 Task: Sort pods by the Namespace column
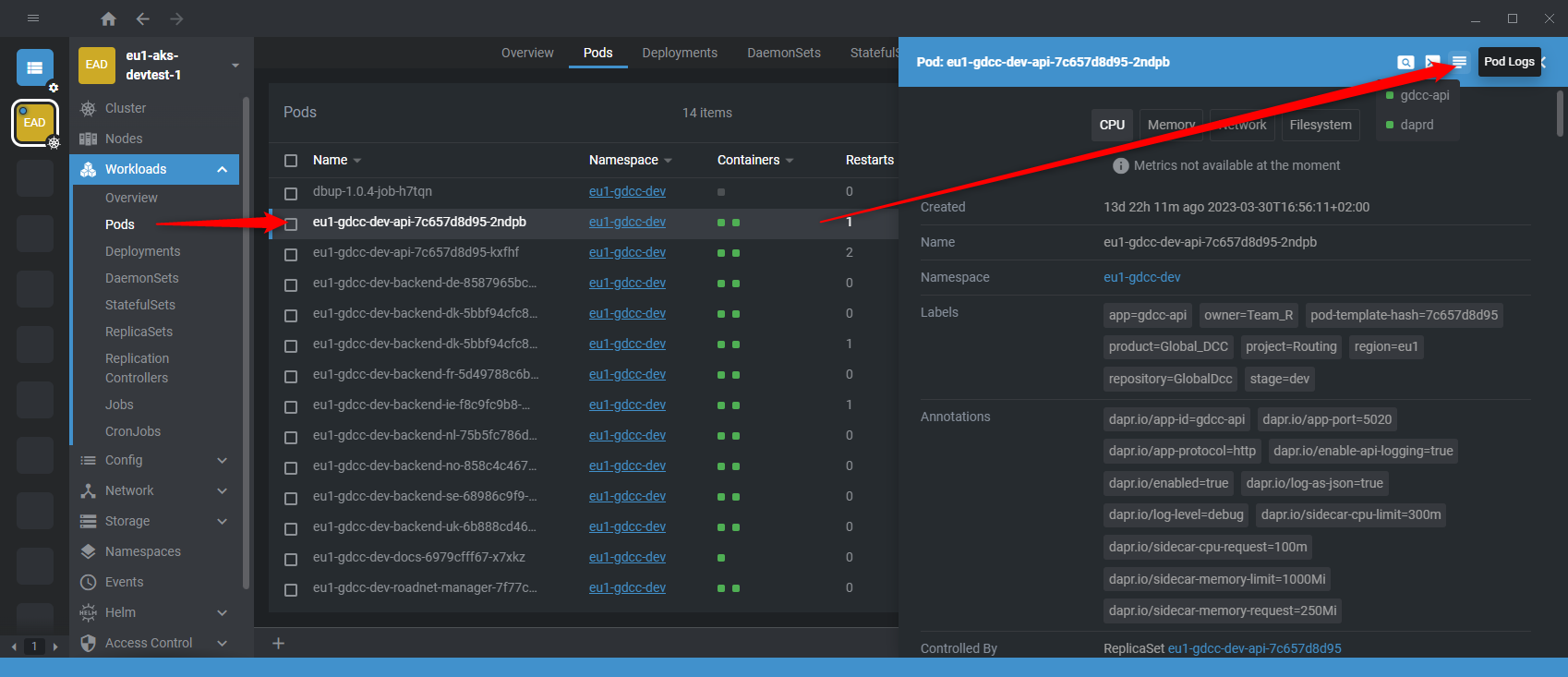(630, 160)
